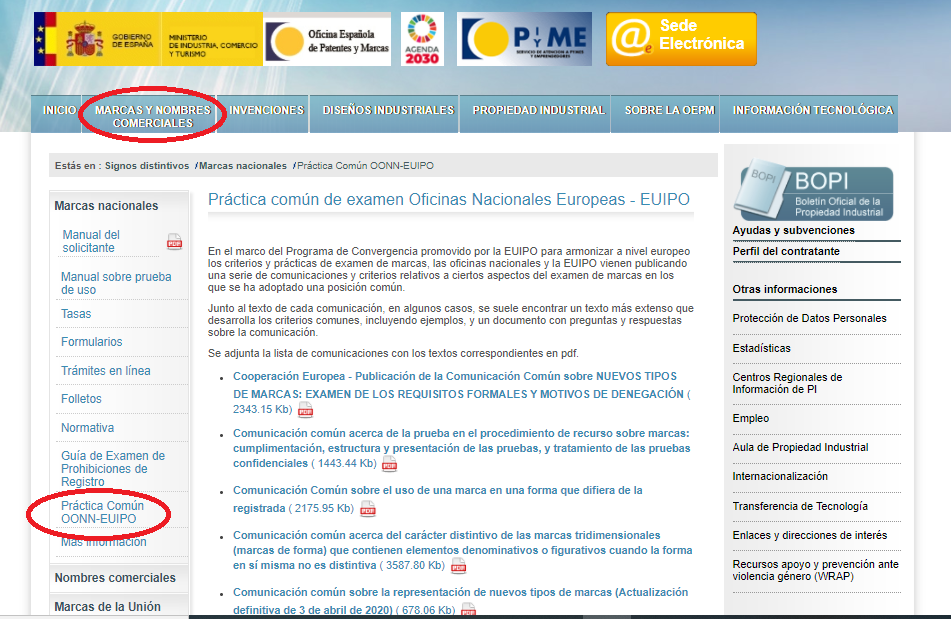Screen dimensions: 951x619
Task: Open Protección de Datos Personales link
Action: coord(809,318)
